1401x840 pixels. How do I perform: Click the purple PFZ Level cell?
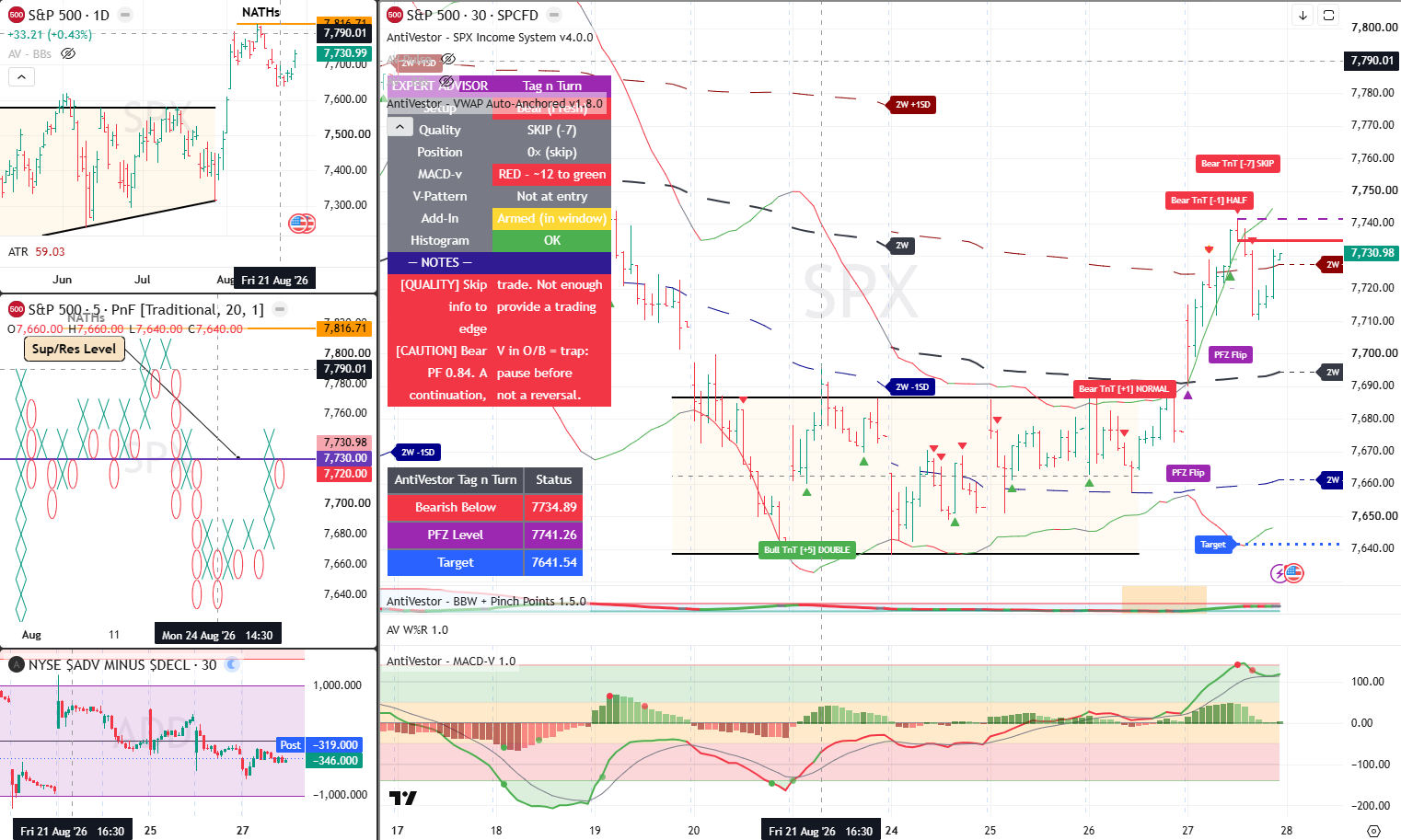(455, 535)
